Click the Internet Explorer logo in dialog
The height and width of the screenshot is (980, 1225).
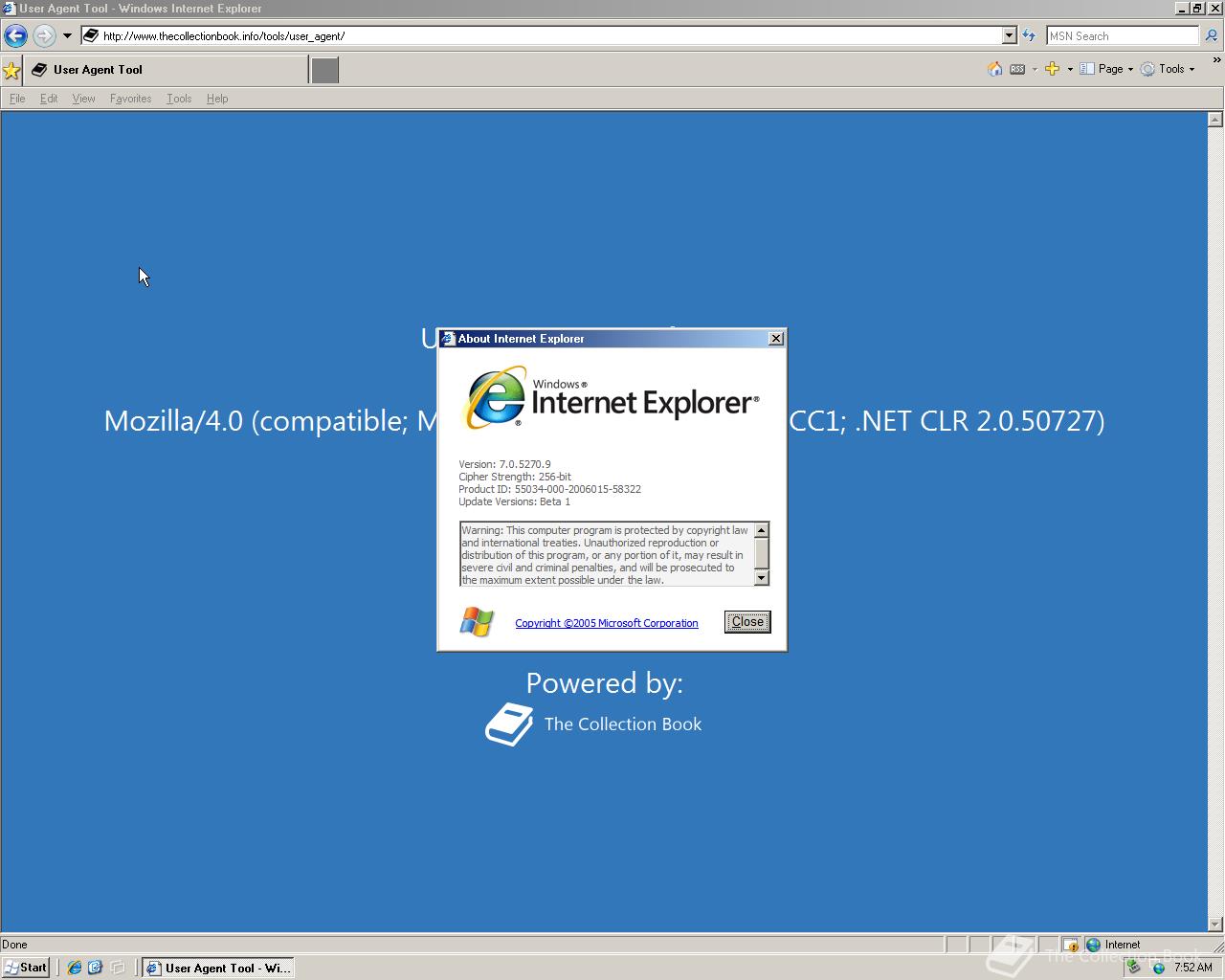click(611, 397)
